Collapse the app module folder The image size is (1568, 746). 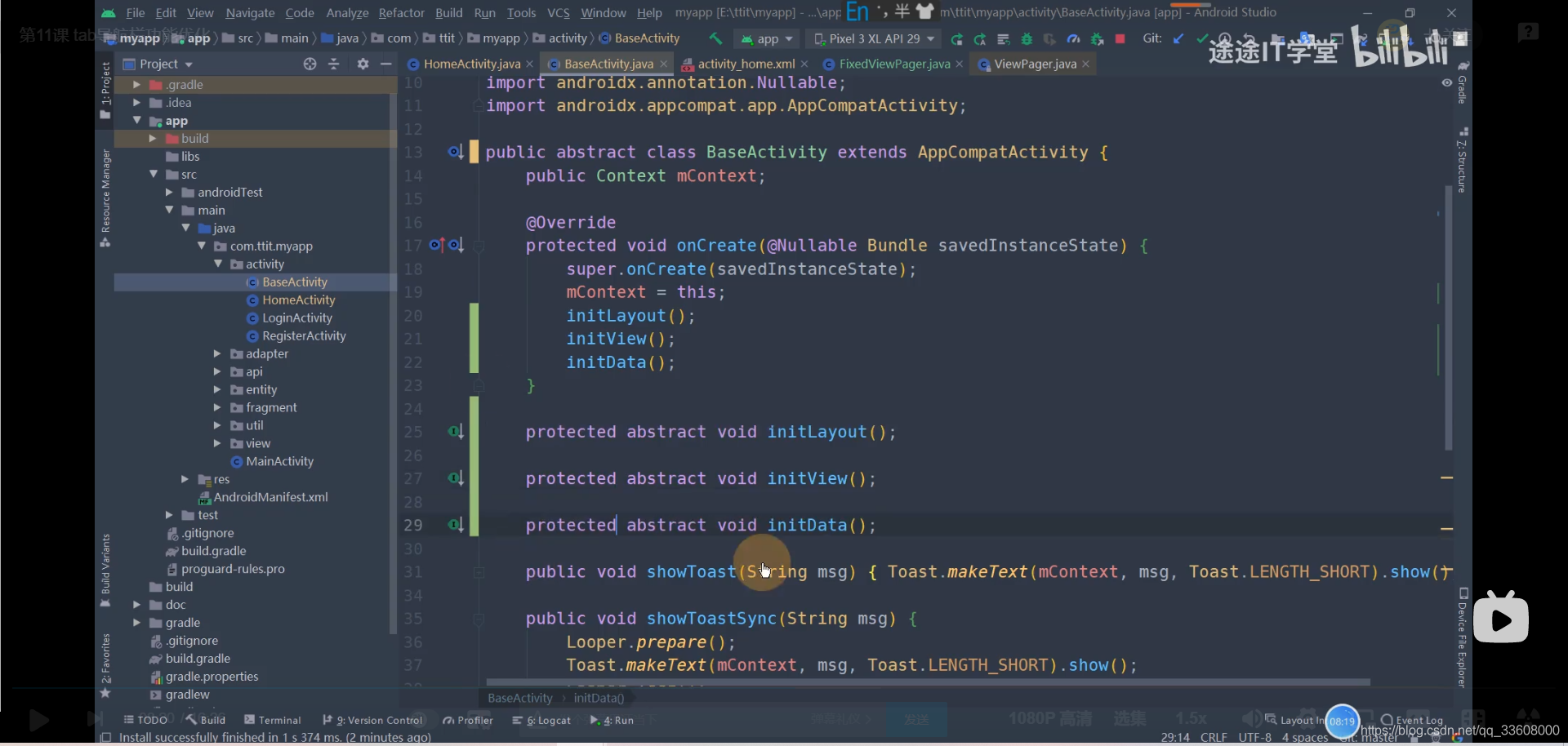coord(136,121)
